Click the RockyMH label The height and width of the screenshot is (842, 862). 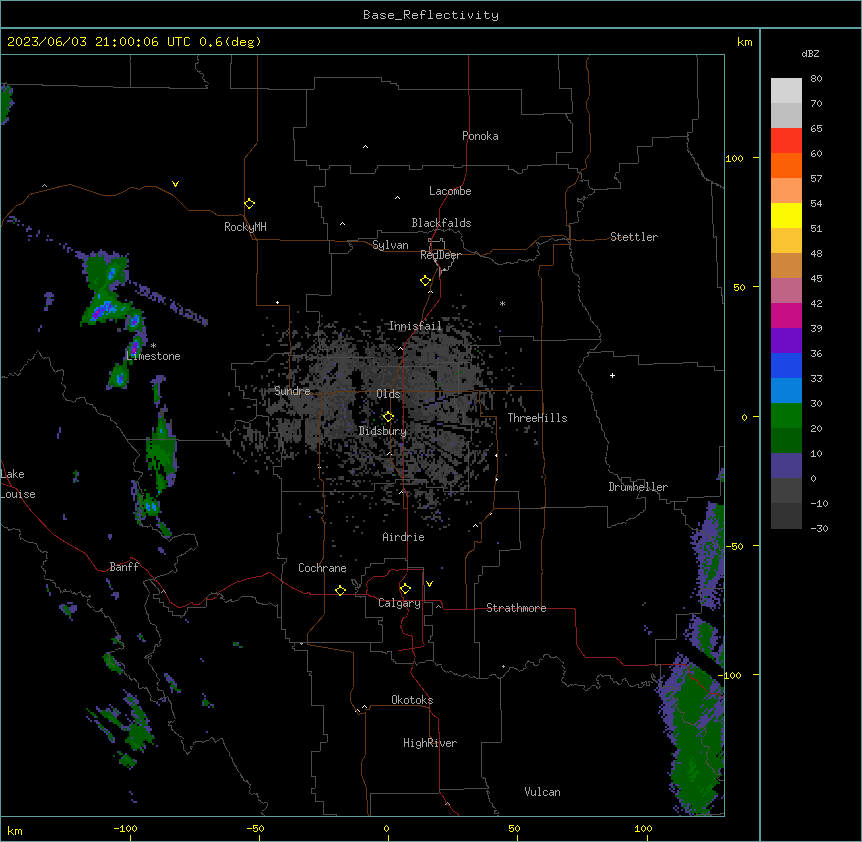(245, 227)
